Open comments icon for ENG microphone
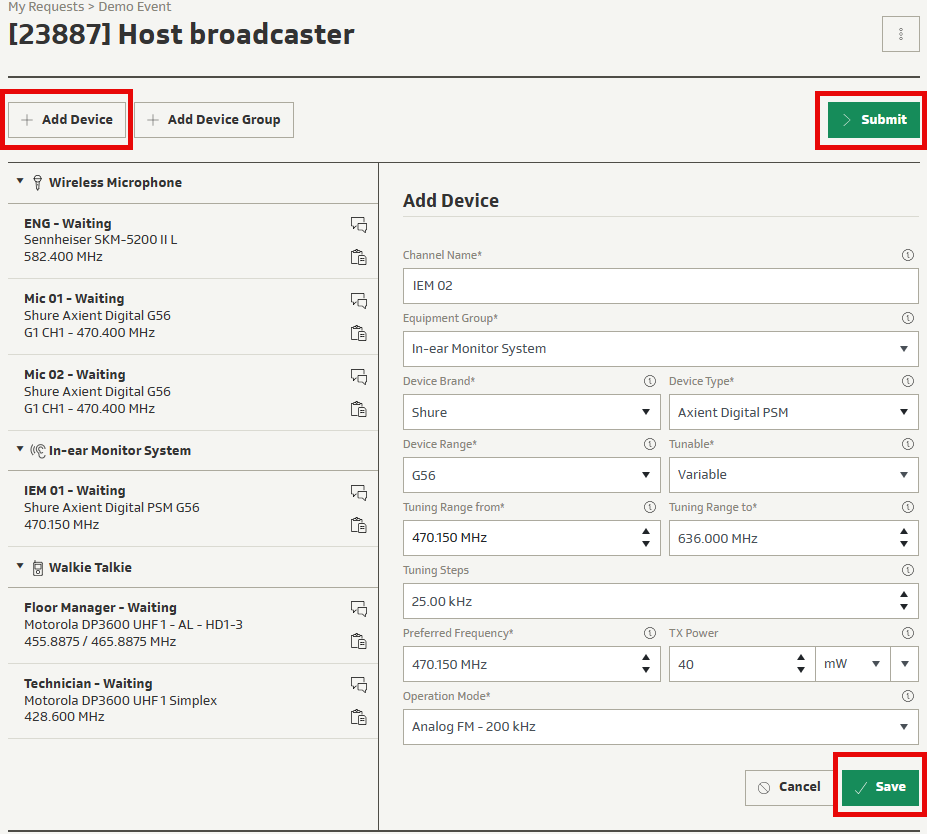The image size is (927, 834). point(358,224)
